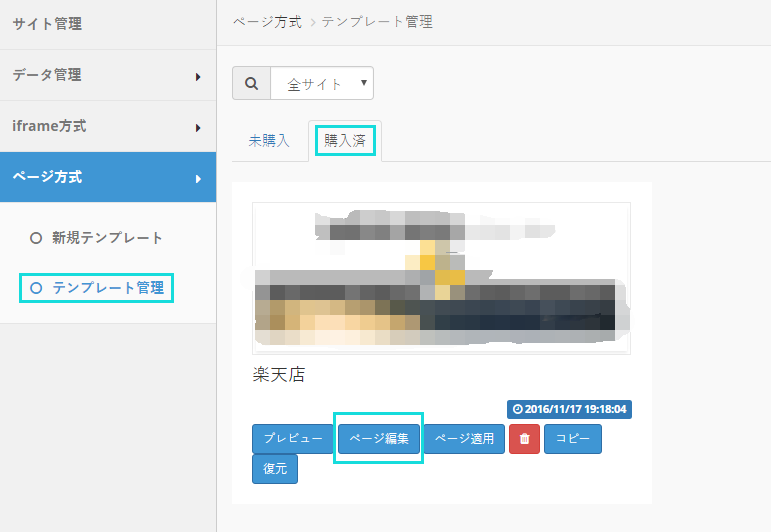The height and width of the screenshot is (532, 771).
Task: Click the circle icon beside 新規テンプレート
Action: (x=36, y=238)
